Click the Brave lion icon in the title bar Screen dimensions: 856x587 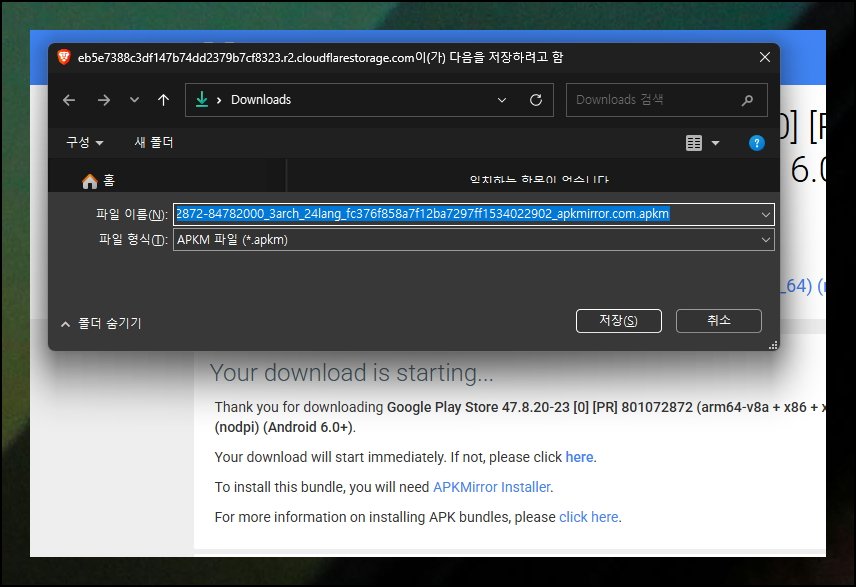click(64, 57)
